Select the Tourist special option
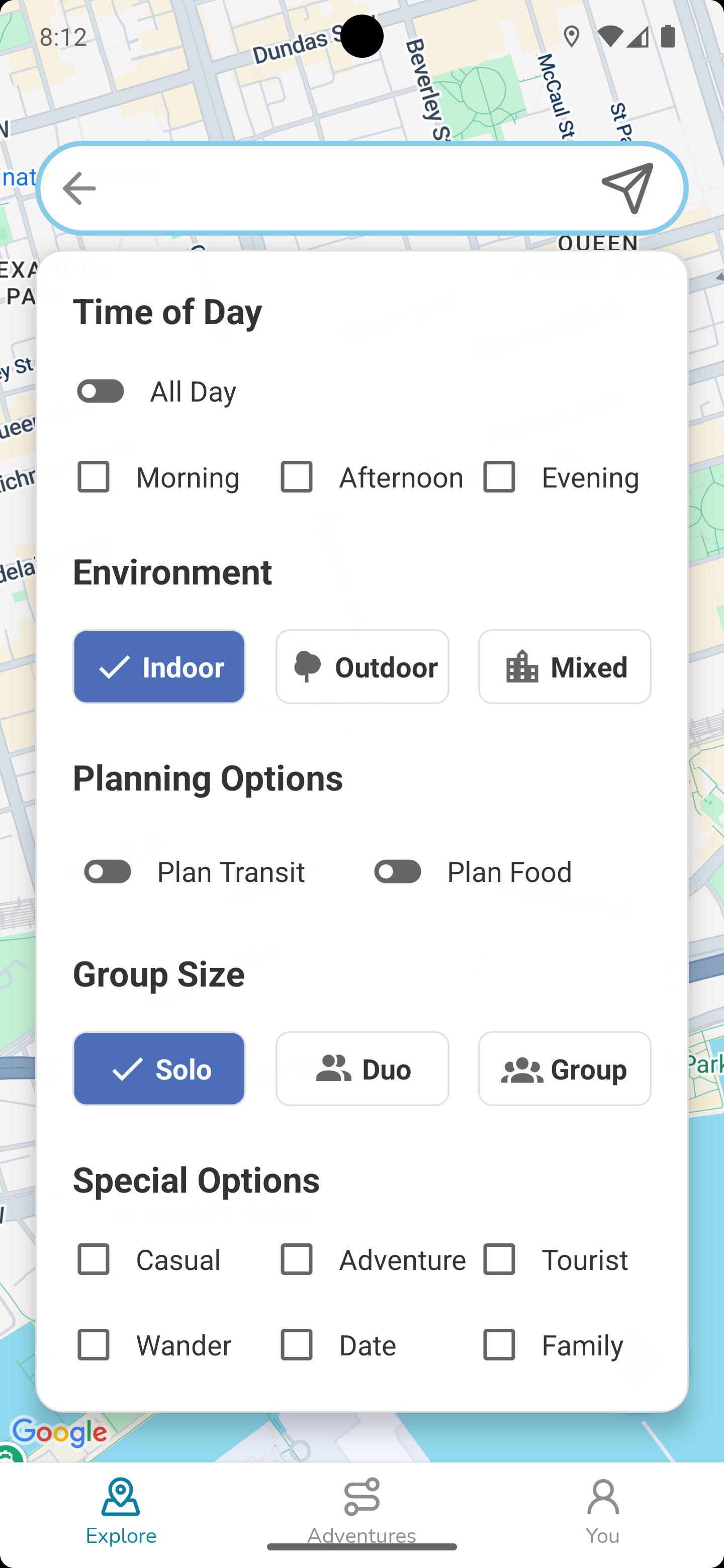Image resolution: width=724 pixels, height=1568 pixels. pyautogui.click(x=499, y=1260)
